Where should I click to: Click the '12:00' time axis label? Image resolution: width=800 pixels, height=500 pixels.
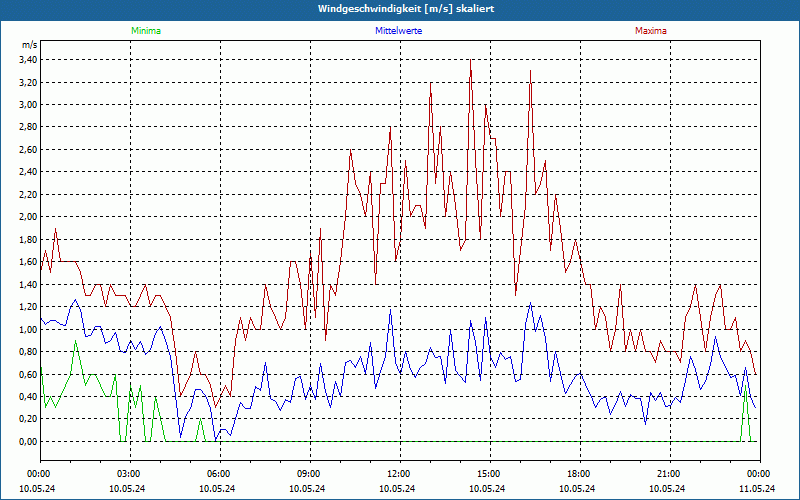pos(400,474)
